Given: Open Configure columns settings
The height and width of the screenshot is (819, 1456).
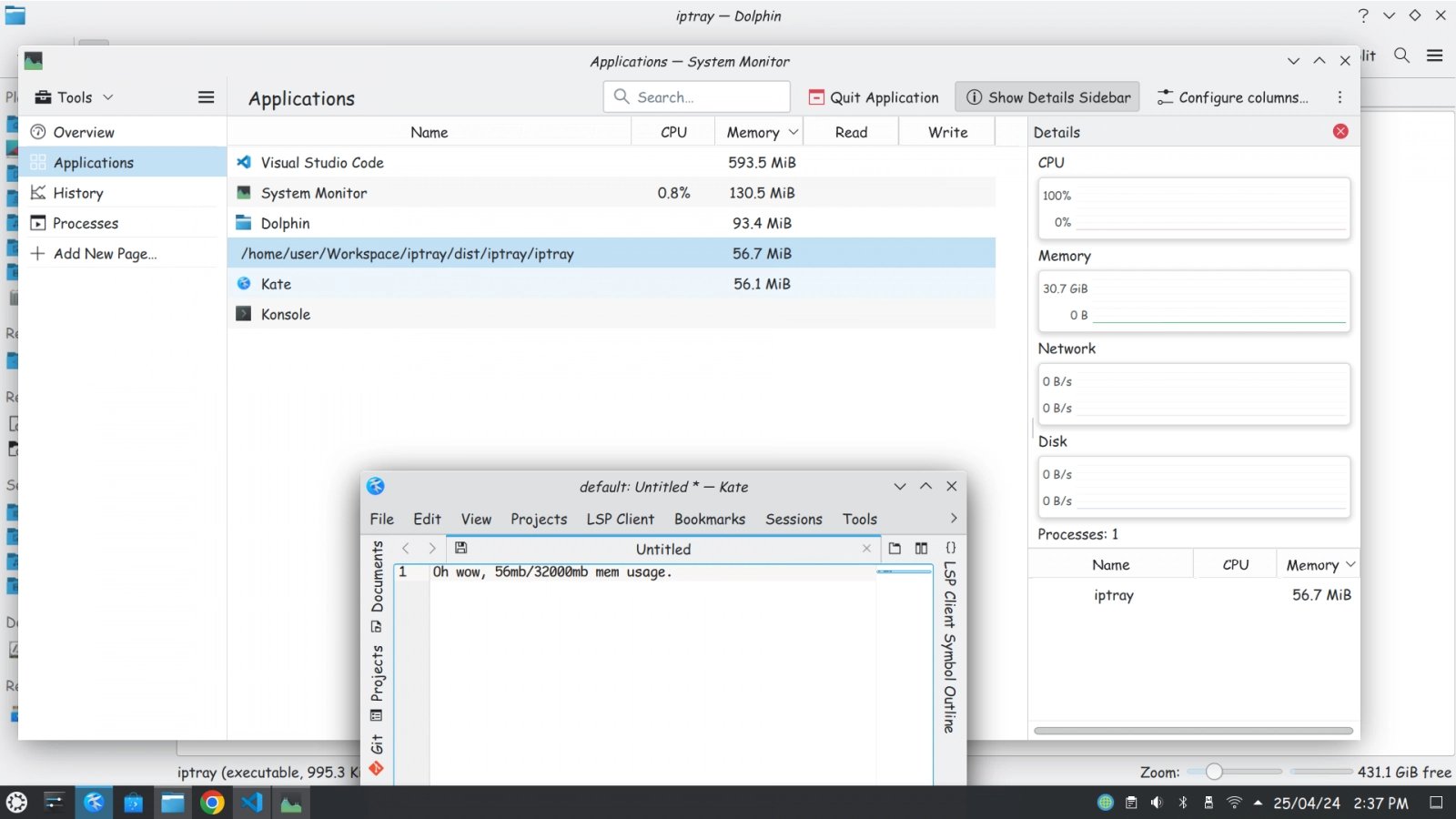Looking at the screenshot, I should pos(1232,97).
